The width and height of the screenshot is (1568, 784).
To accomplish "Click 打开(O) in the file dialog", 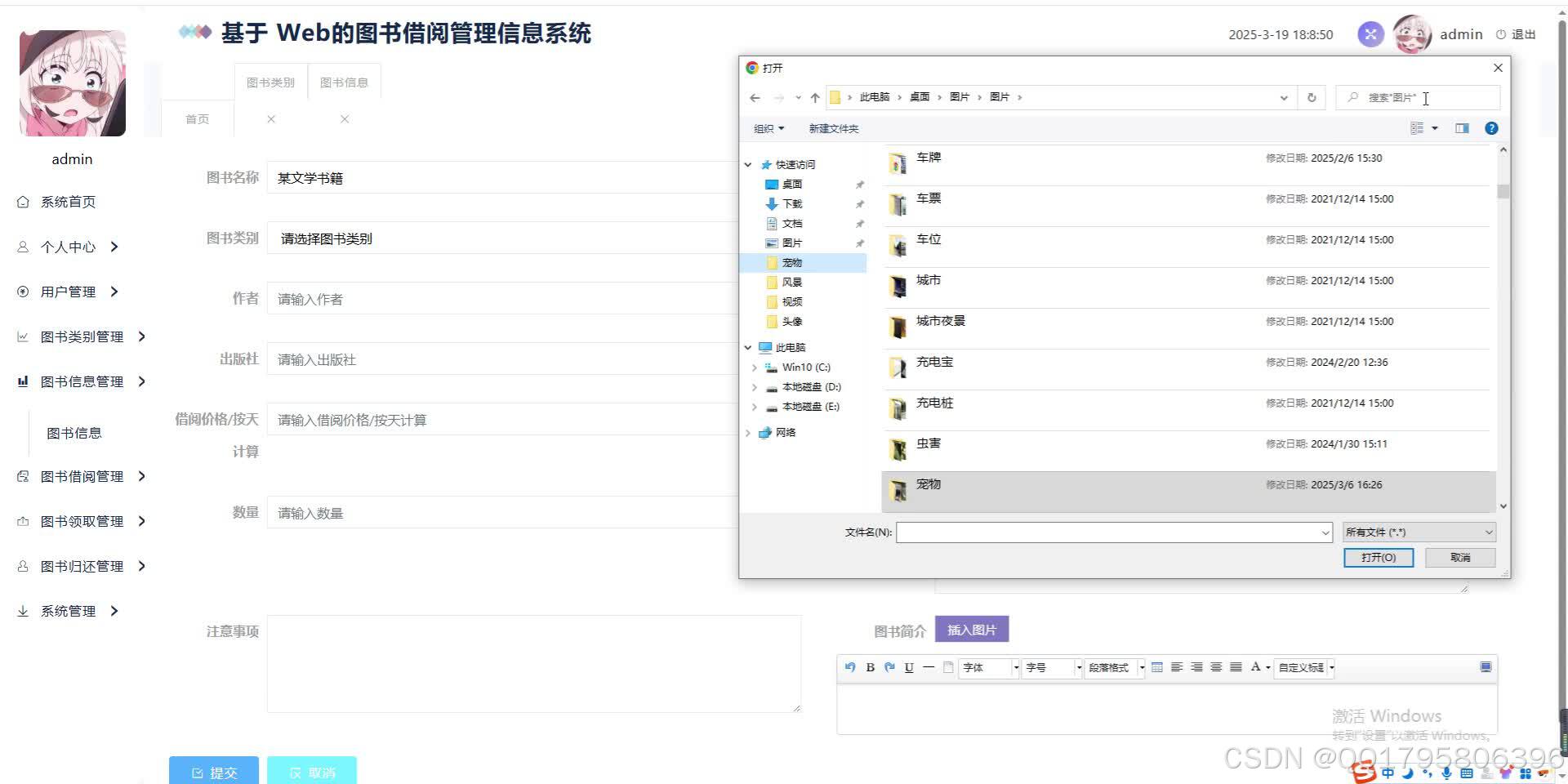I will 1379,557.
